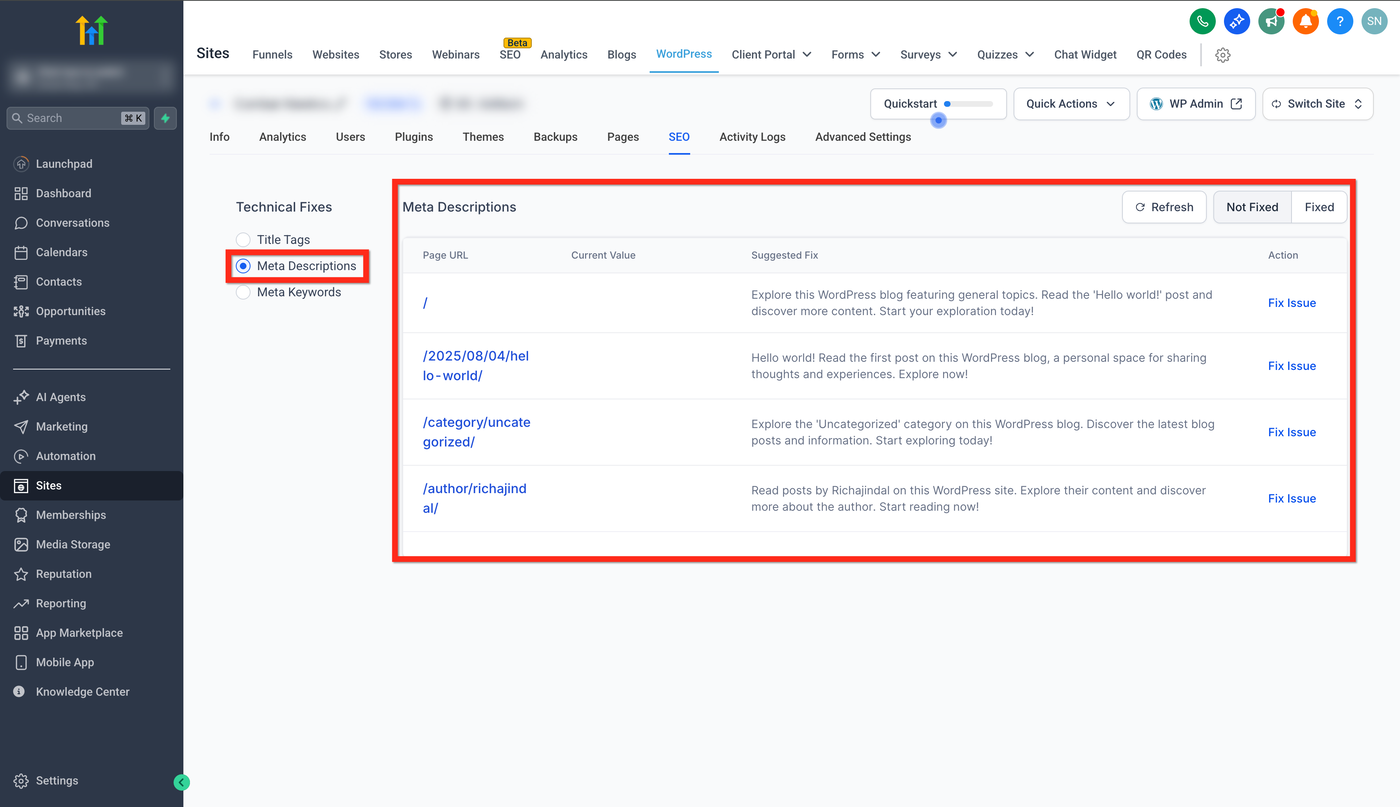Click Fix Issue for the / page
Image resolution: width=1400 pixels, height=807 pixels.
[x=1292, y=303]
